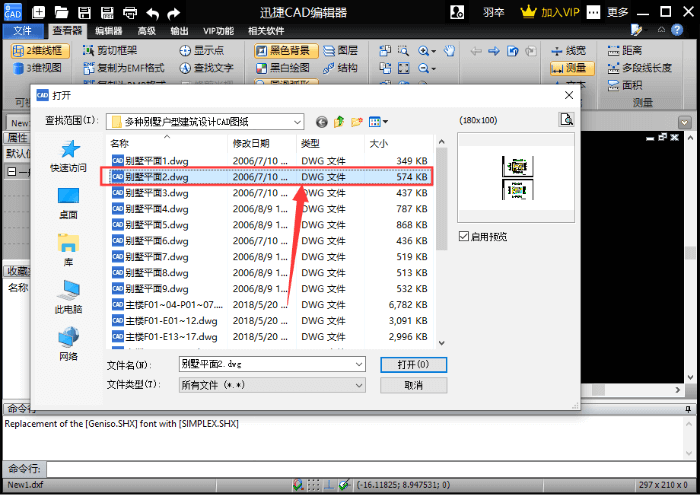The width and height of the screenshot is (700, 495).
Task: Switch to the 编辑器 ribbon tab
Action: (108, 31)
